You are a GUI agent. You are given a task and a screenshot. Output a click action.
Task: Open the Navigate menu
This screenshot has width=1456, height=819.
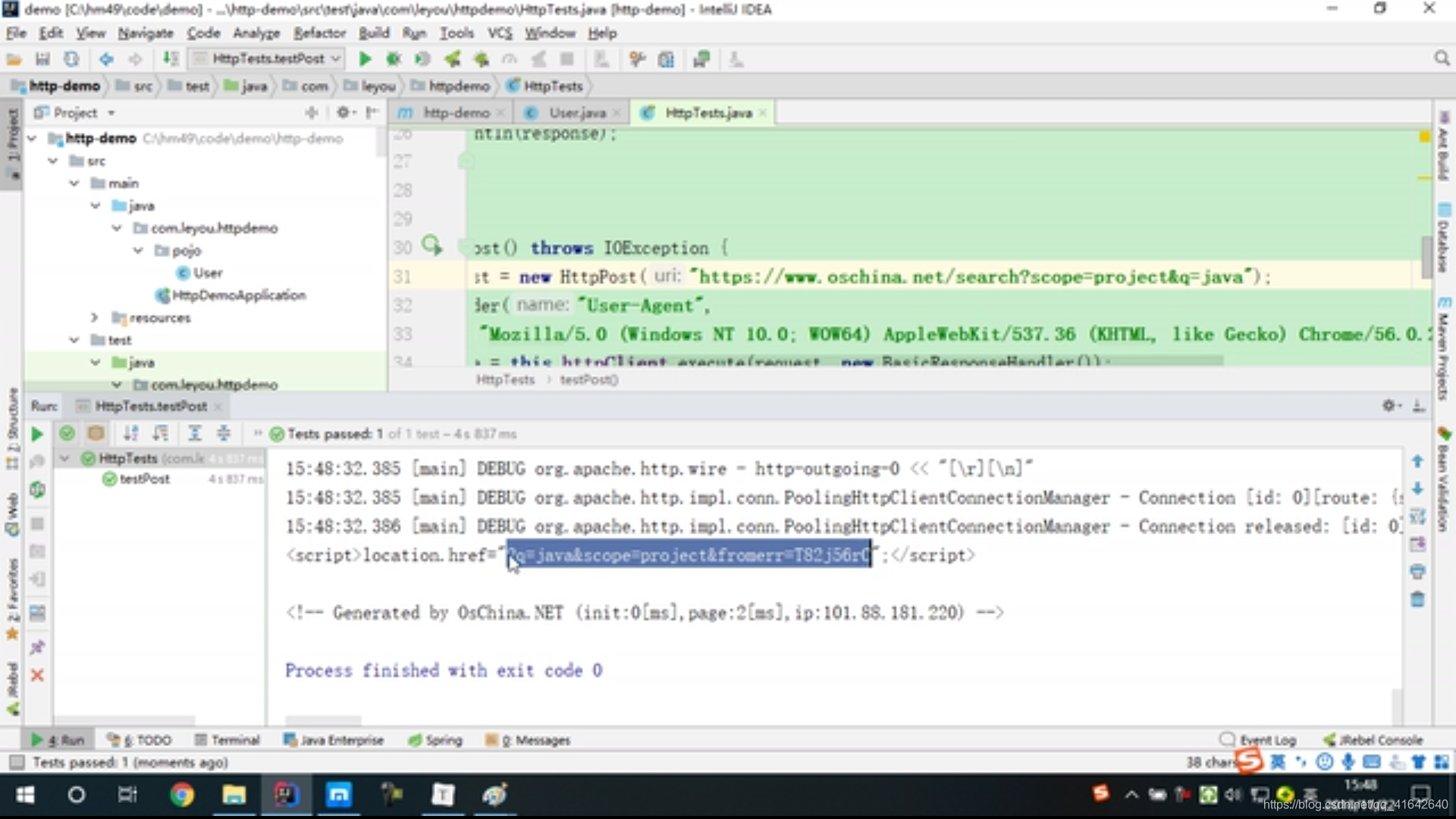click(x=146, y=33)
